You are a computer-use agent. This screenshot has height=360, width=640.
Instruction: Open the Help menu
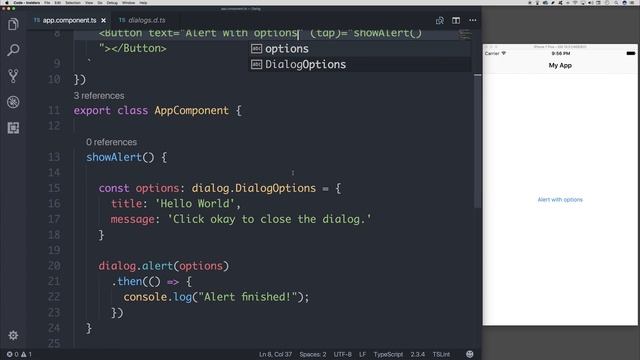point(143,2)
